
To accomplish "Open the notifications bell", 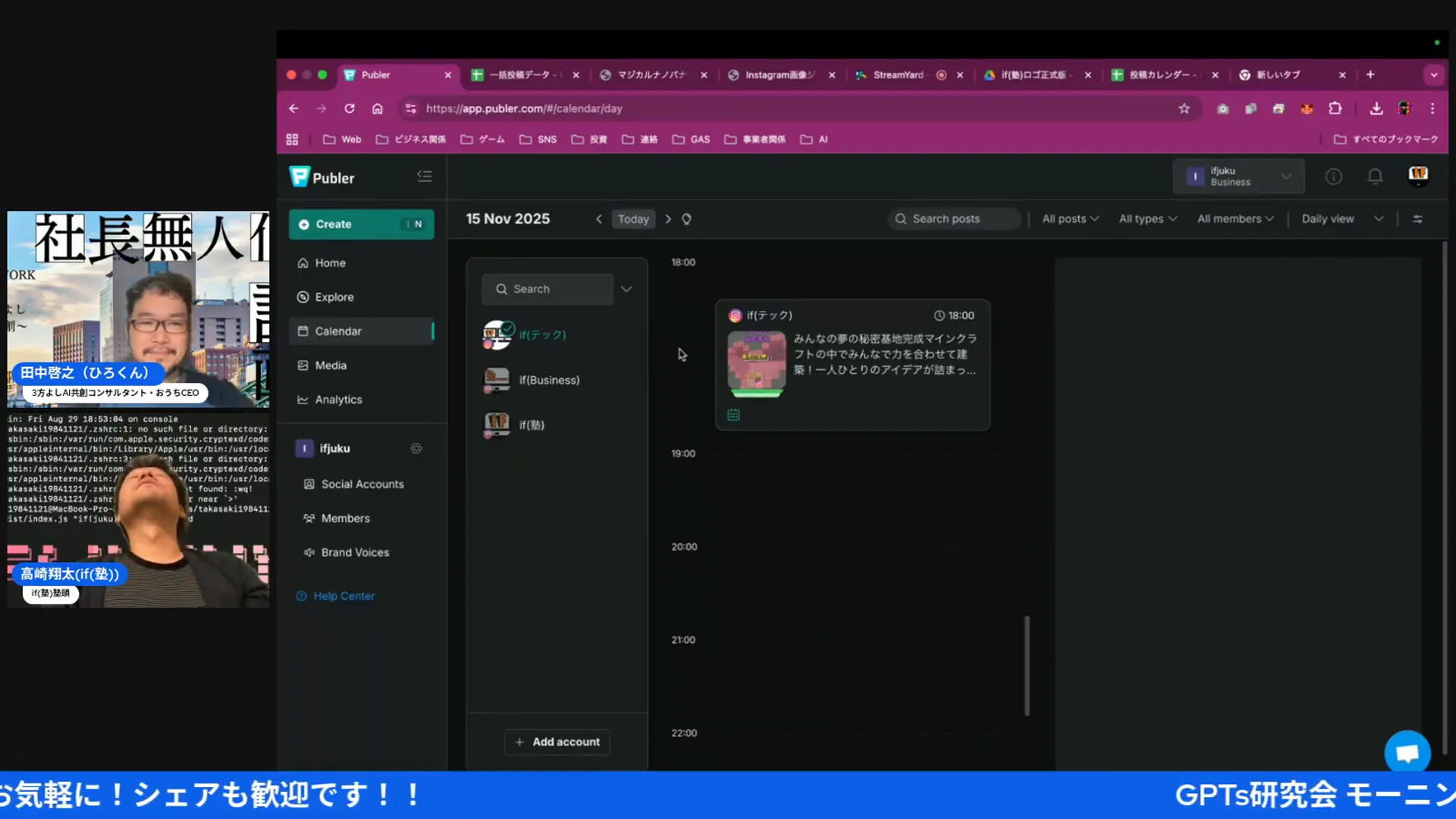I will (x=1374, y=177).
